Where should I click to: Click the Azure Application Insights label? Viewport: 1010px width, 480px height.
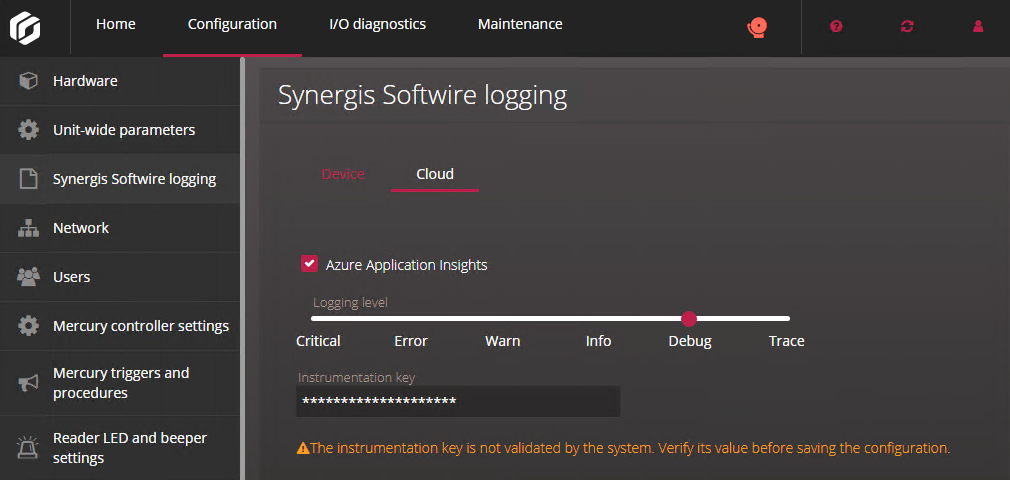click(x=406, y=265)
